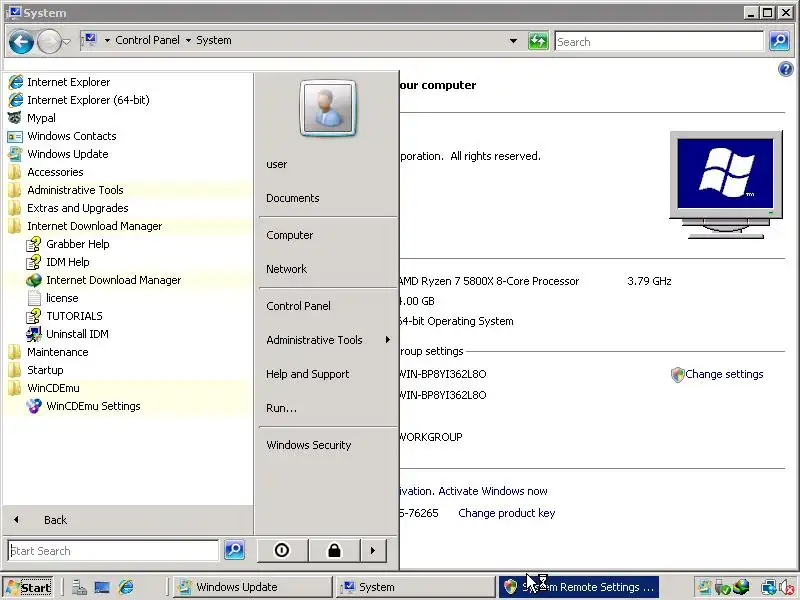
Task: Launch Windows Update from the program list
Action: [67, 154]
